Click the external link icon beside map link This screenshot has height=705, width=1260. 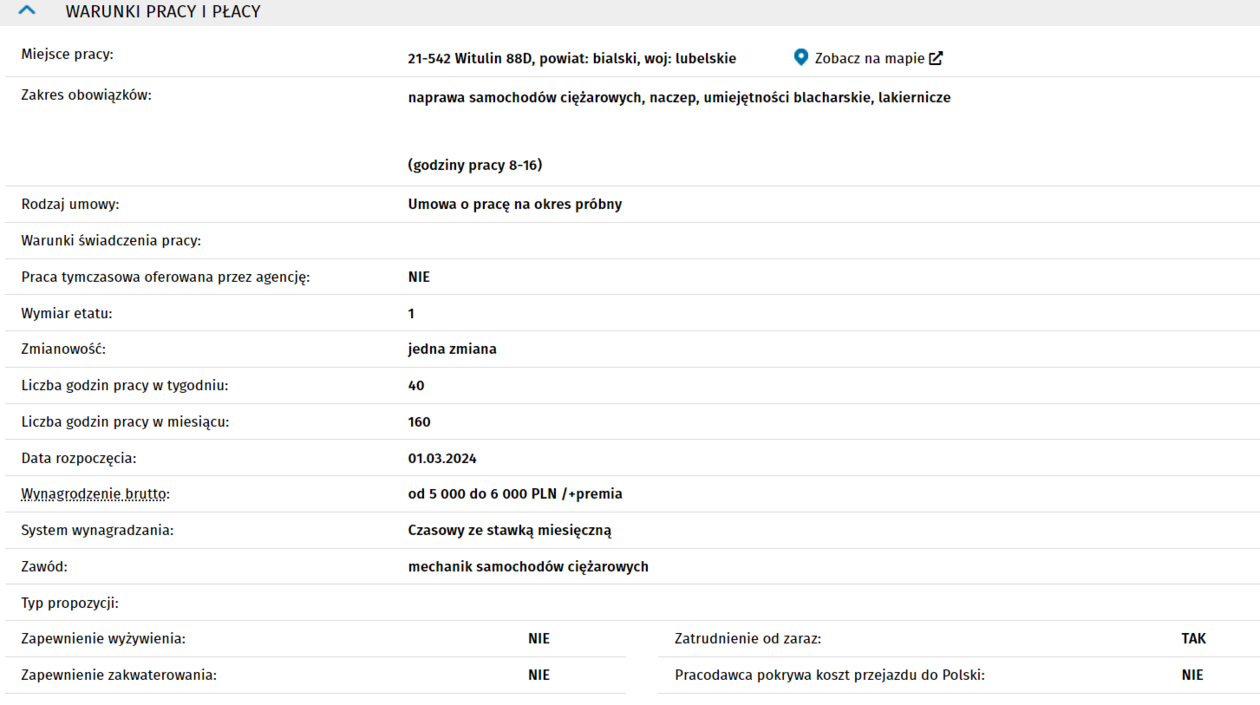point(936,58)
